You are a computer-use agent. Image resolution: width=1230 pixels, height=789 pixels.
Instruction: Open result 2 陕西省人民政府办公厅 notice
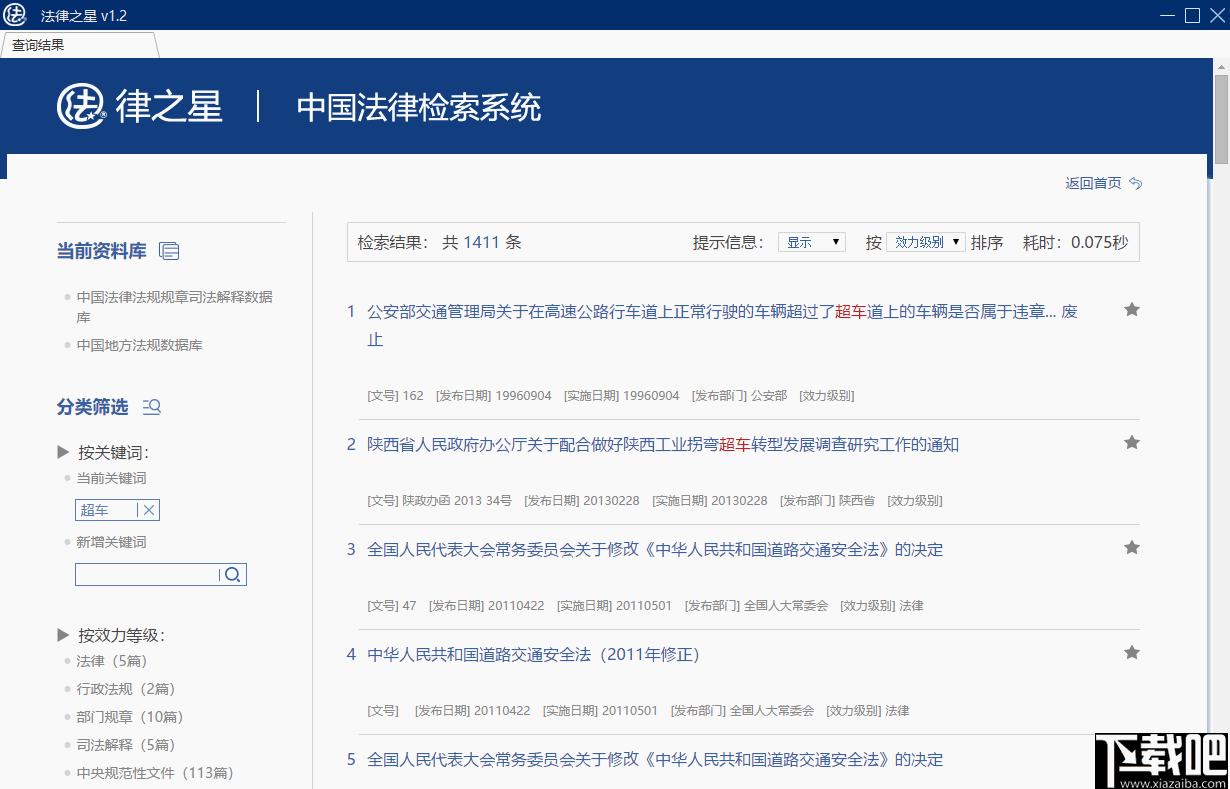click(x=663, y=444)
